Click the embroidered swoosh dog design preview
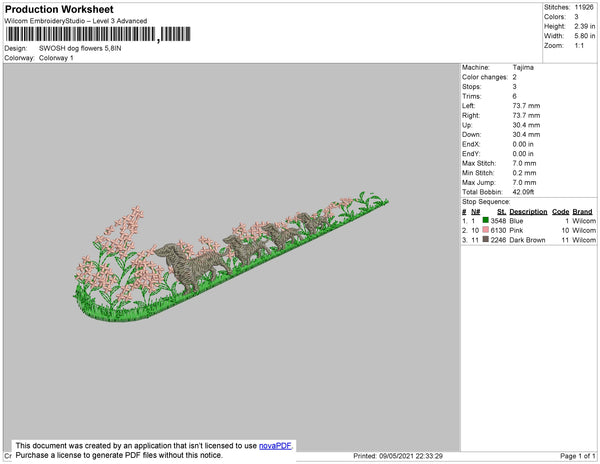Image resolution: width=600 pixels, height=464 pixels. (231, 257)
